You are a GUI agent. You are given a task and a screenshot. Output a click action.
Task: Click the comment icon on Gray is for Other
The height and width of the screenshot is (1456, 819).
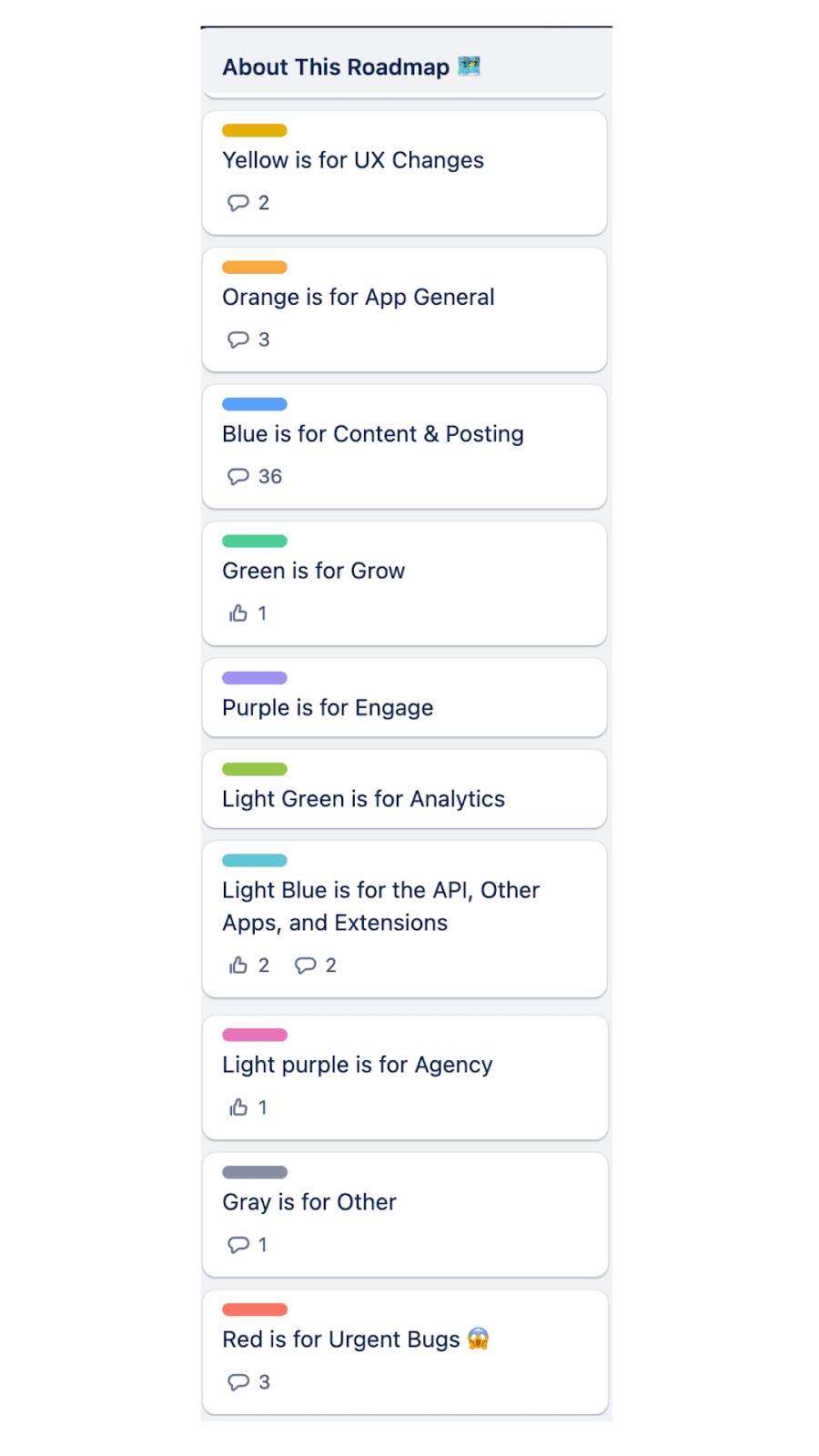[239, 1245]
